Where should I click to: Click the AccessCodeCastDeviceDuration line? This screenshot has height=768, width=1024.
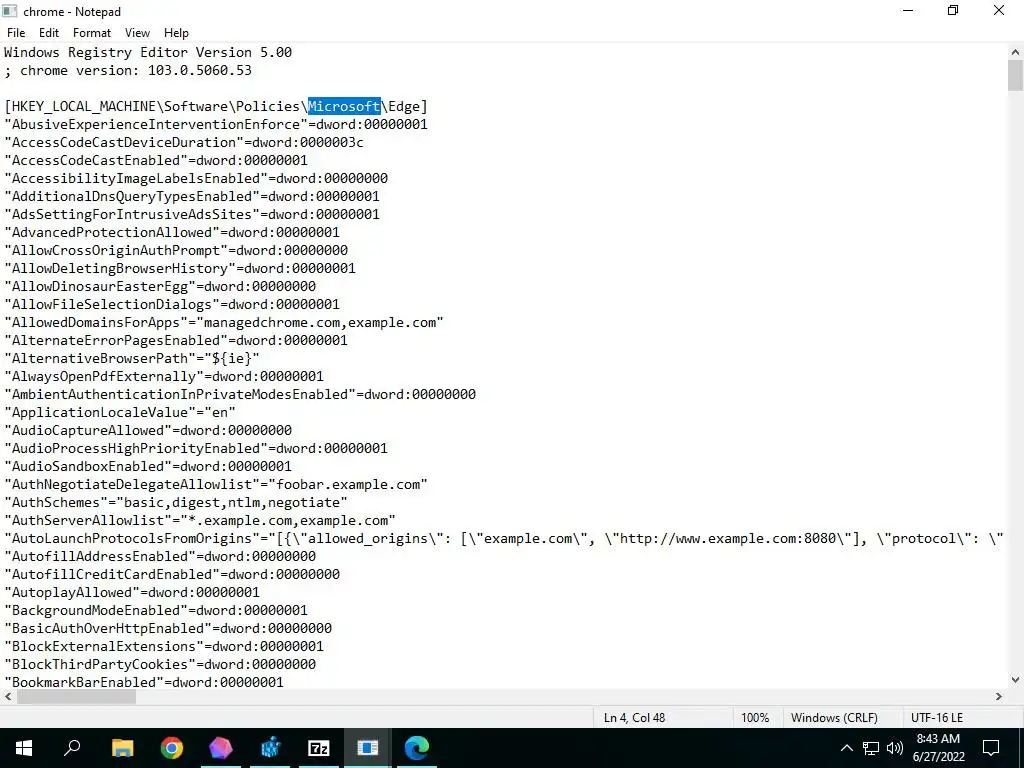coord(184,142)
